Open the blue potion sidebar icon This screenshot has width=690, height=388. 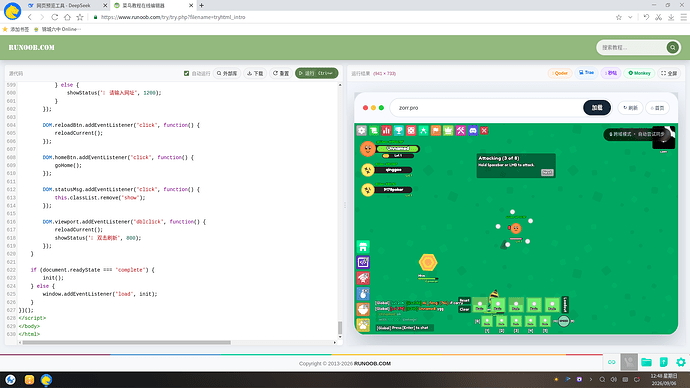click(363, 294)
